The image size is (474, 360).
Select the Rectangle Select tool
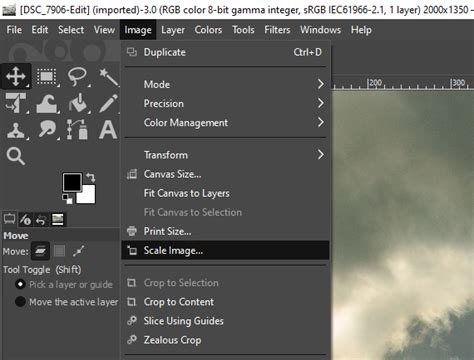[x=47, y=77]
